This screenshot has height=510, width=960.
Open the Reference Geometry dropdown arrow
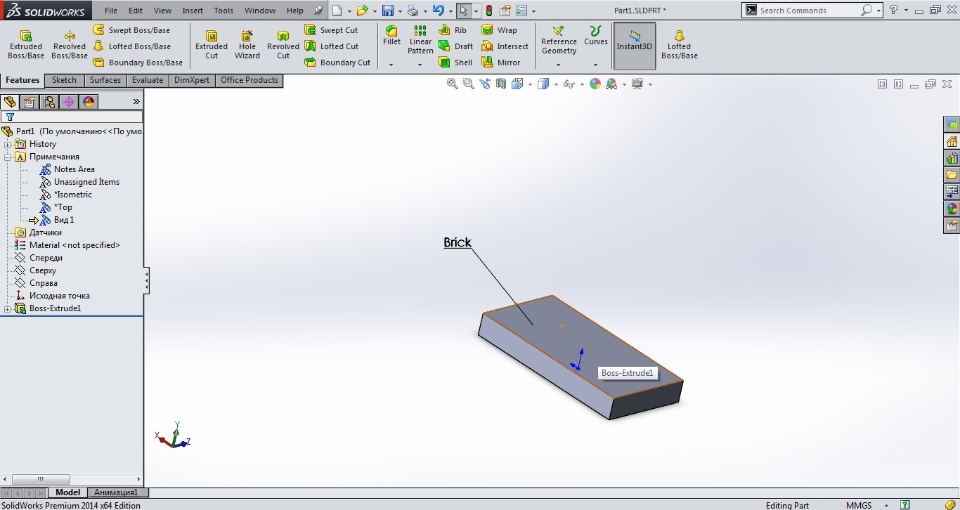[558, 64]
